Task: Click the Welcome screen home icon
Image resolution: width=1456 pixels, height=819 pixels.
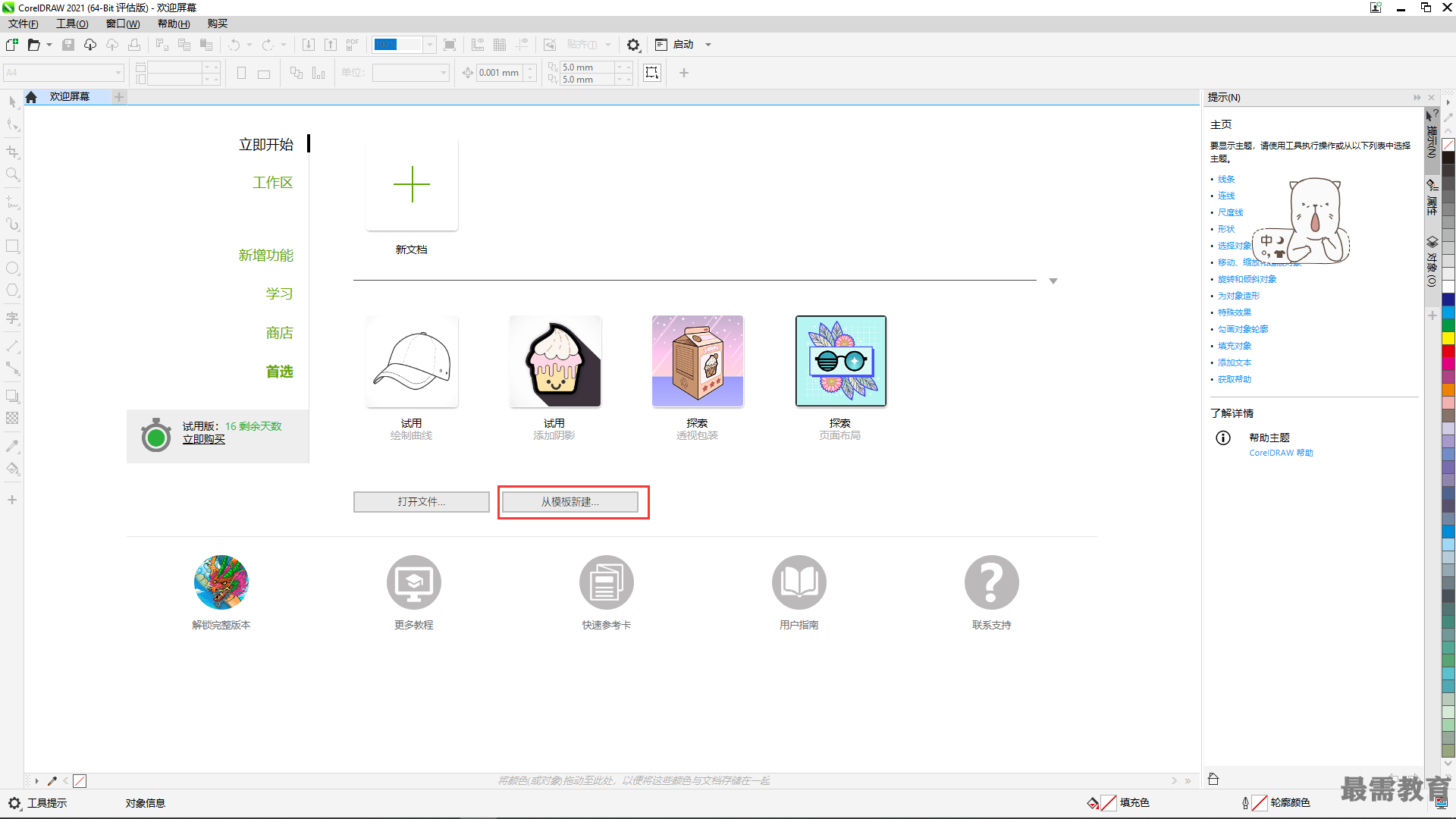Action: (31, 97)
